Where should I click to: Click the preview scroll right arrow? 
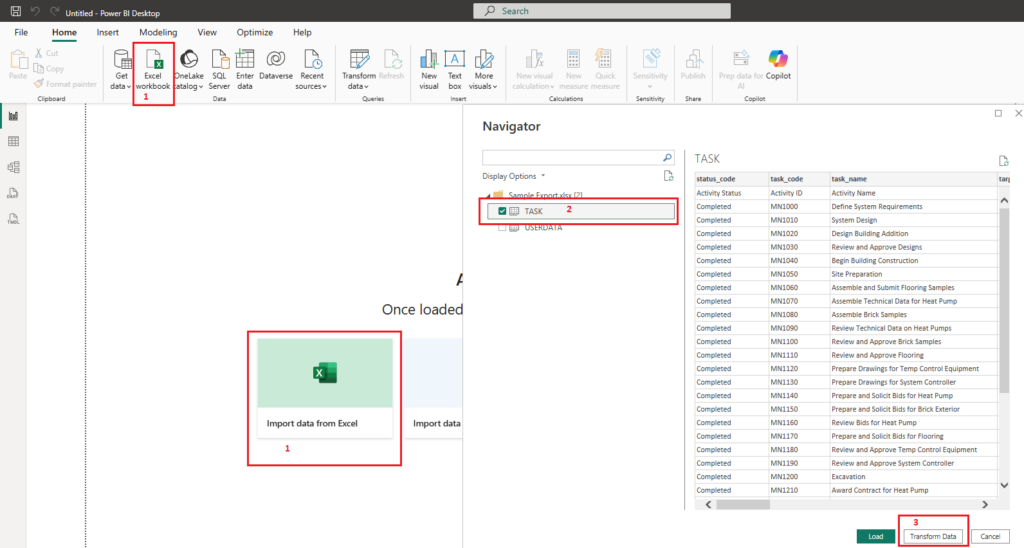click(x=985, y=504)
